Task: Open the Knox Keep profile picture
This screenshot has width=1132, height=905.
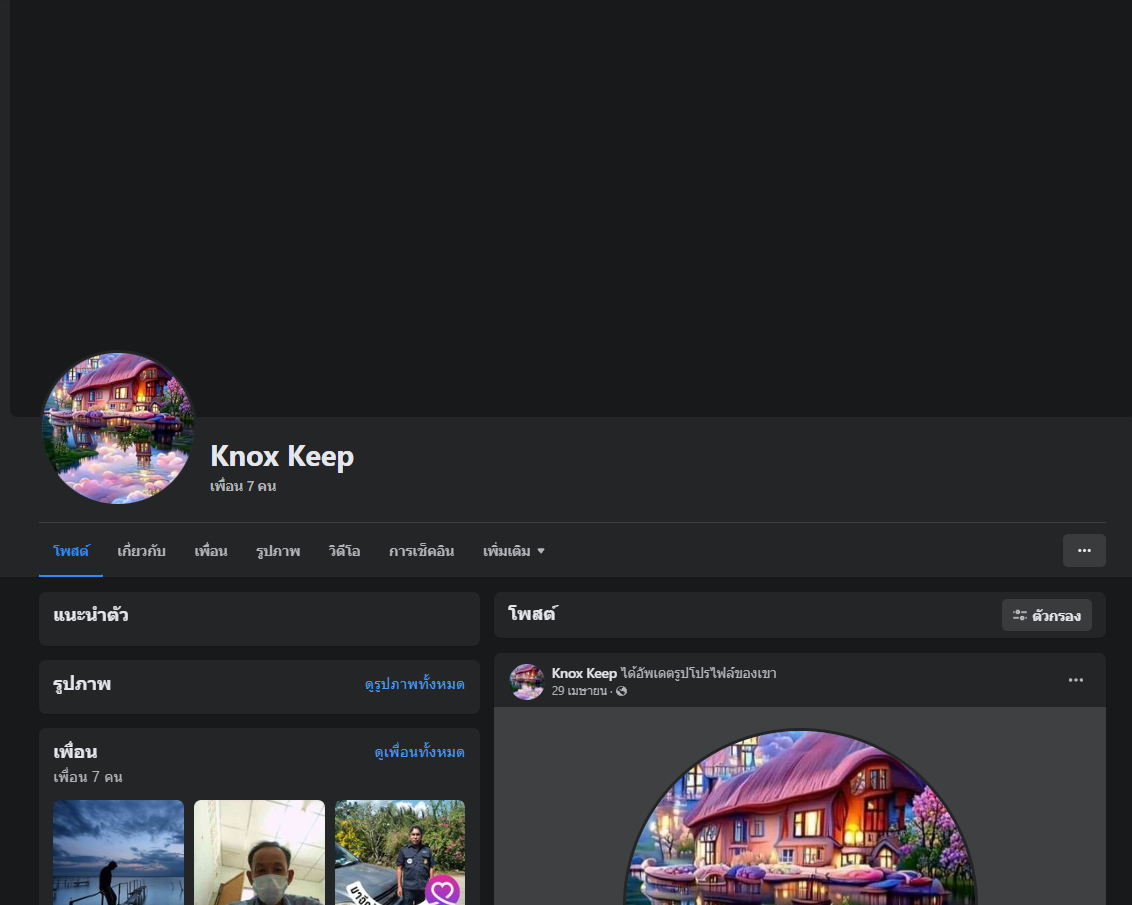Action: click(x=118, y=428)
